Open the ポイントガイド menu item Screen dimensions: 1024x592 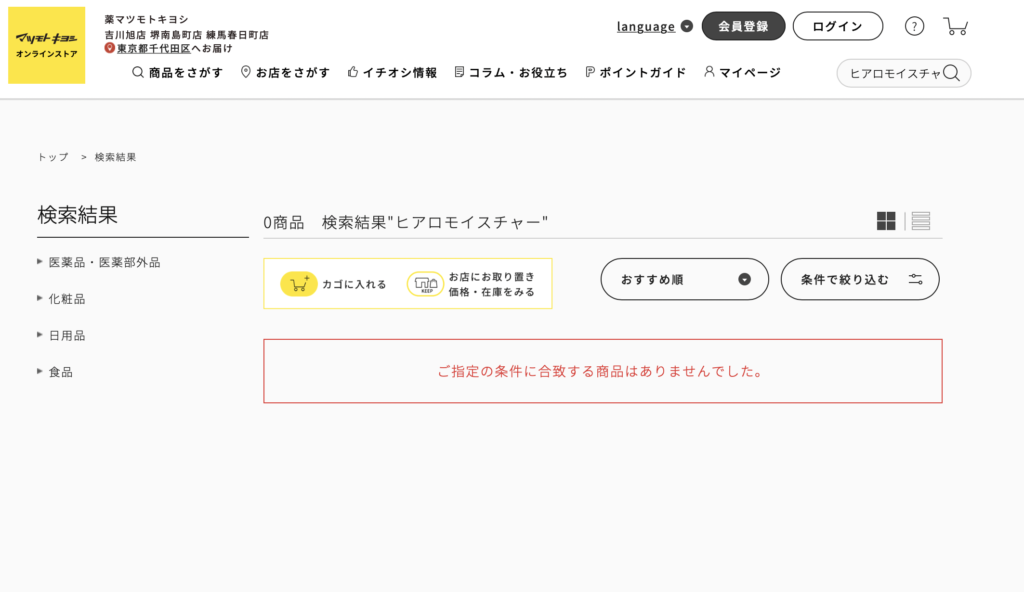[x=635, y=73]
